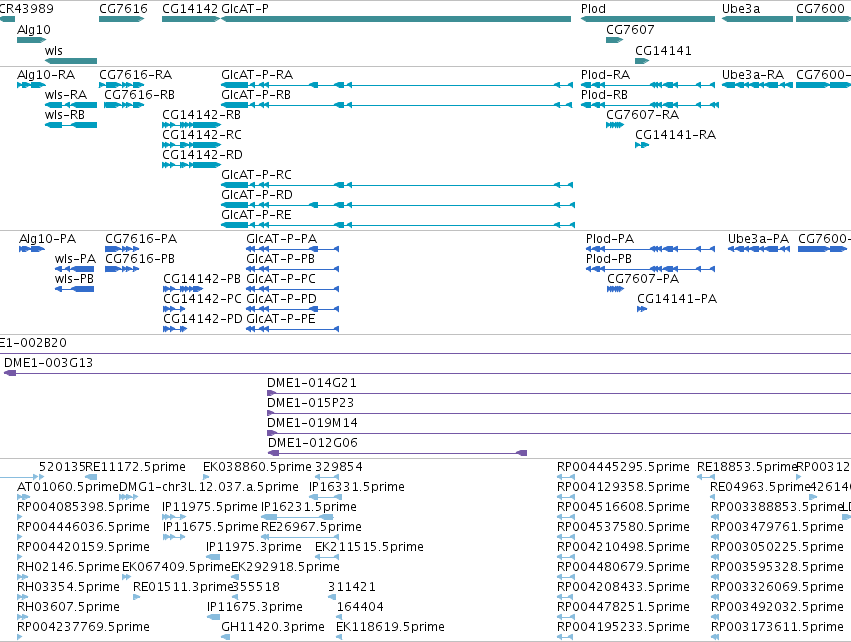
Task: Select EST IP16331.5prime
Action: [x=357, y=487]
